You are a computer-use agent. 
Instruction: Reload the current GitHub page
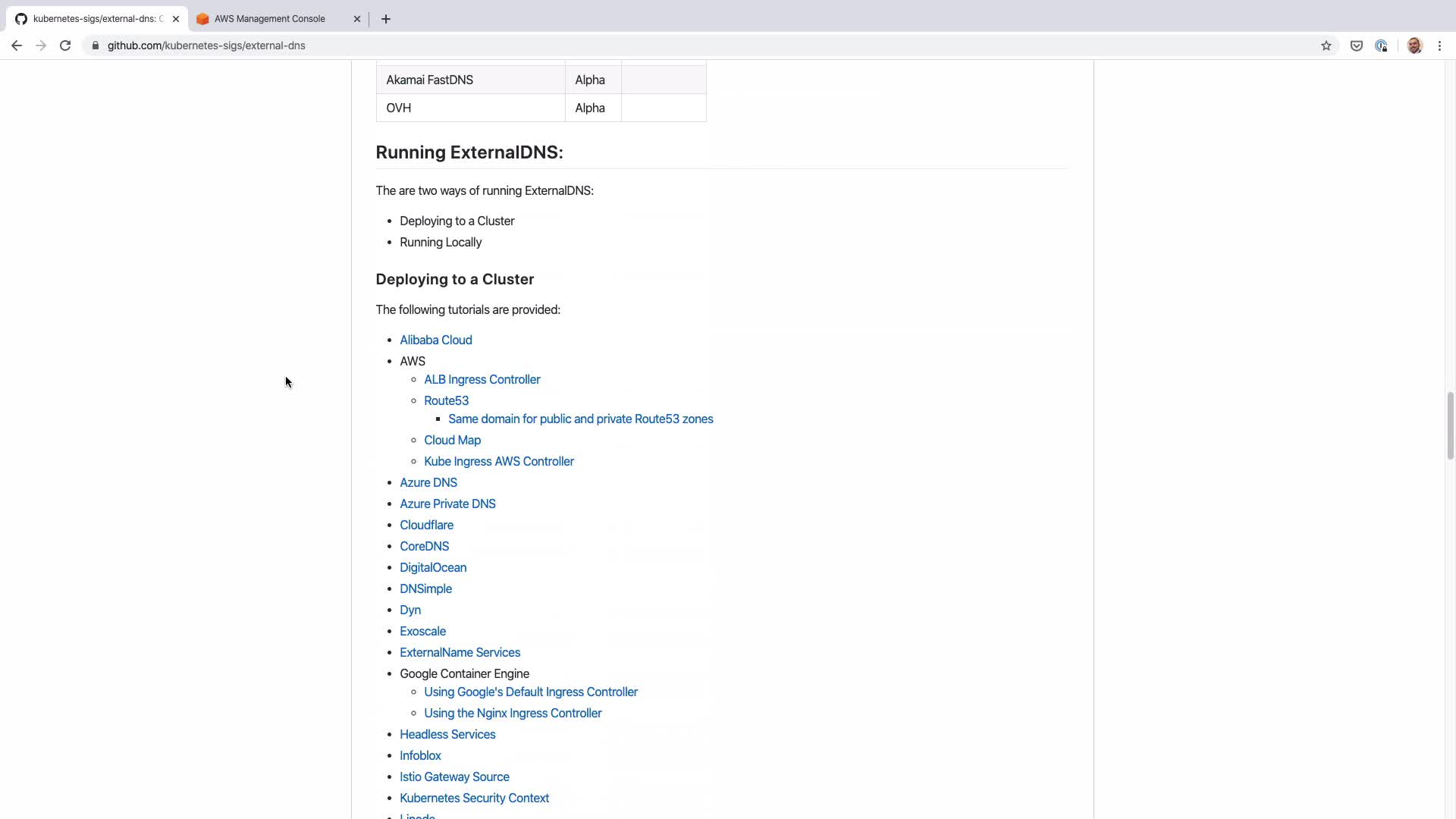[x=65, y=45]
